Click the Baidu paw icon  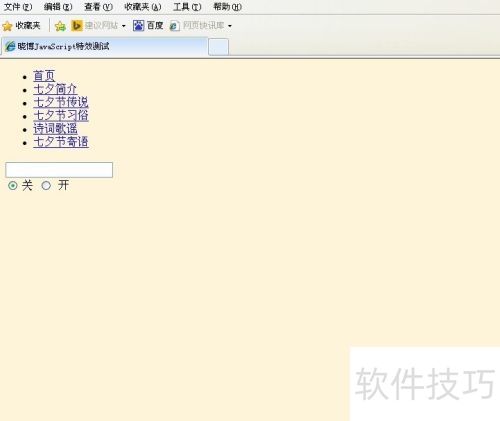[138, 25]
